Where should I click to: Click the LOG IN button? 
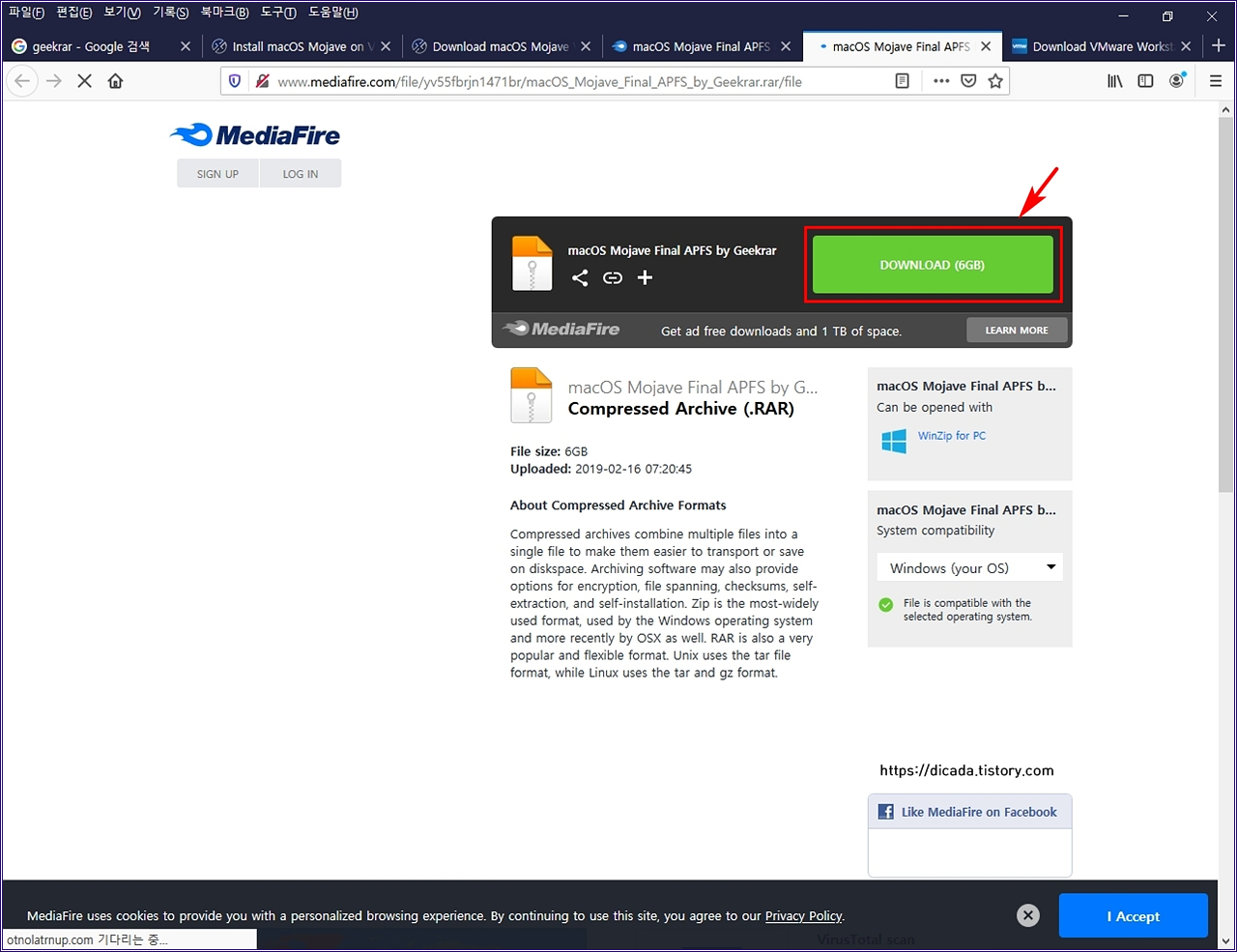pos(301,174)
